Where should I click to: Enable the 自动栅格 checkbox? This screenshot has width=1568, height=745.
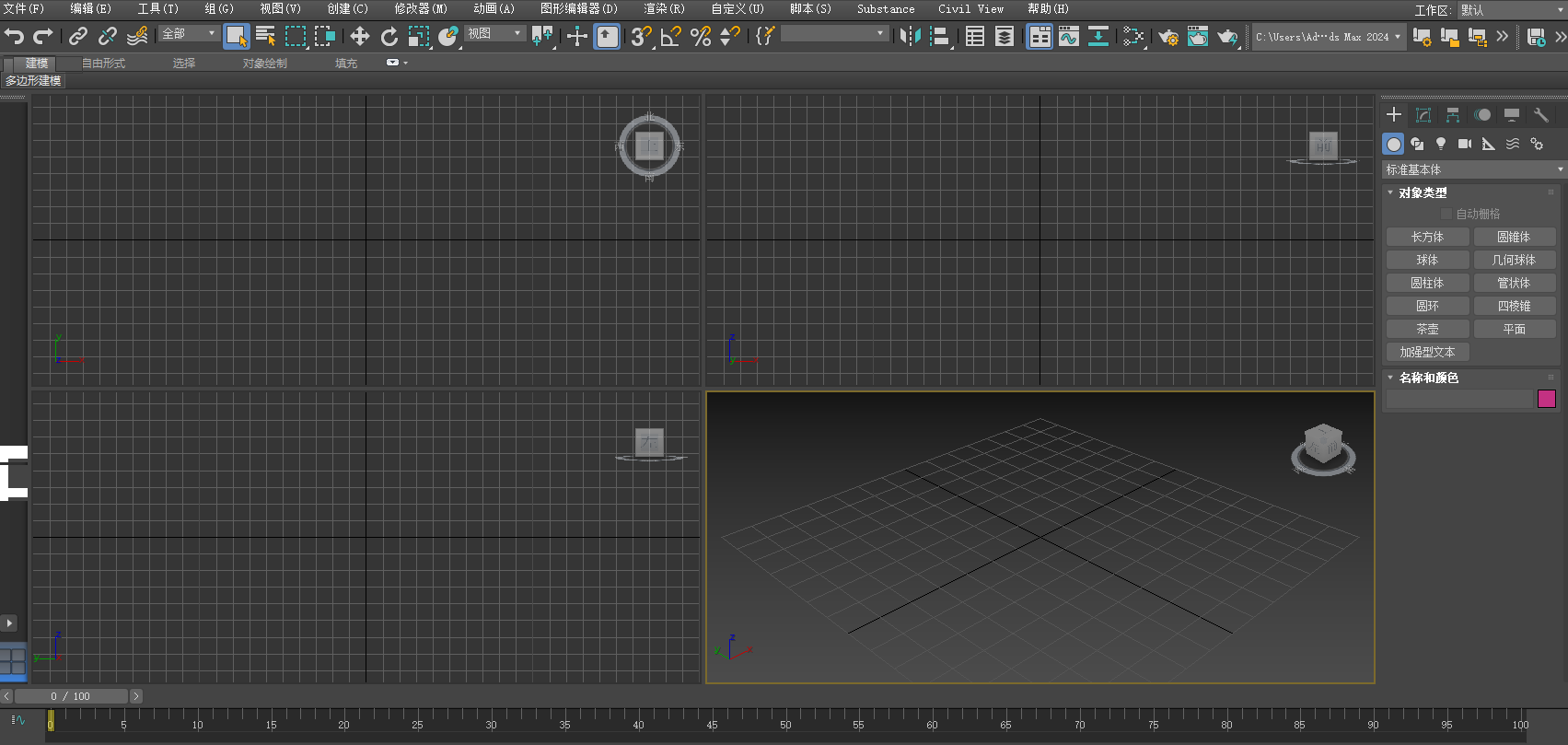1446,214
